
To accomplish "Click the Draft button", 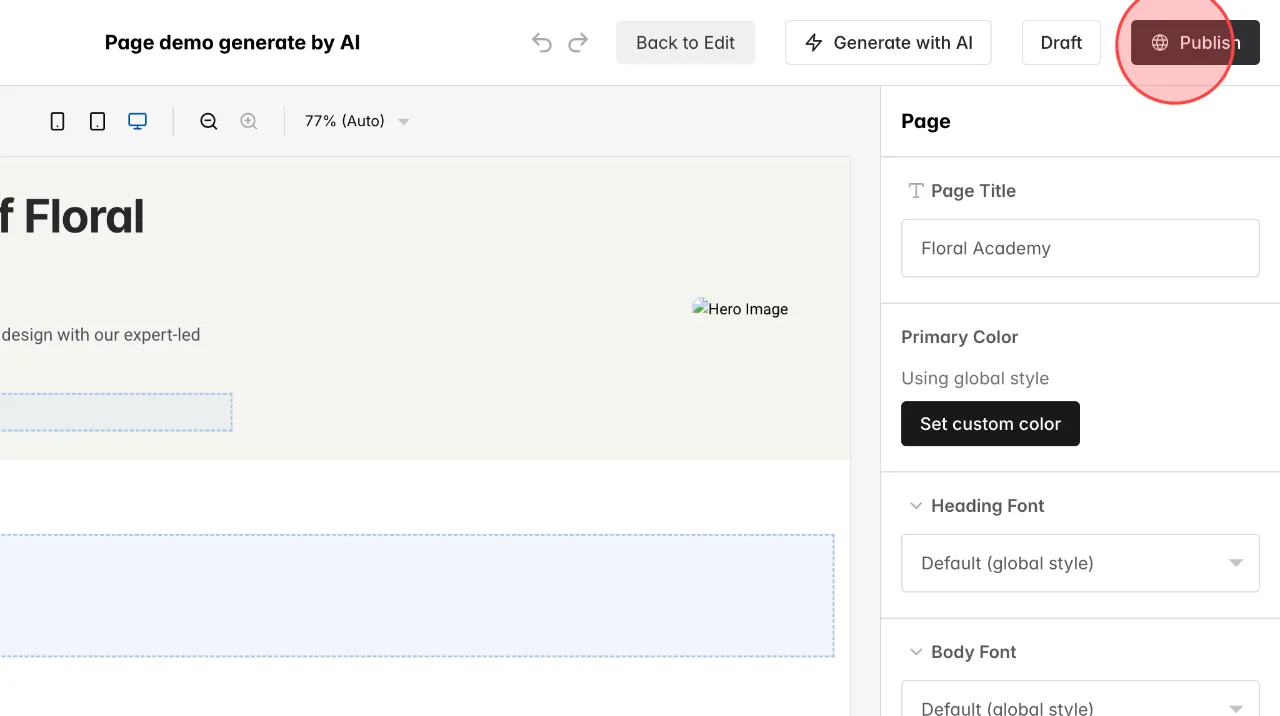I will coord(1061,43).
